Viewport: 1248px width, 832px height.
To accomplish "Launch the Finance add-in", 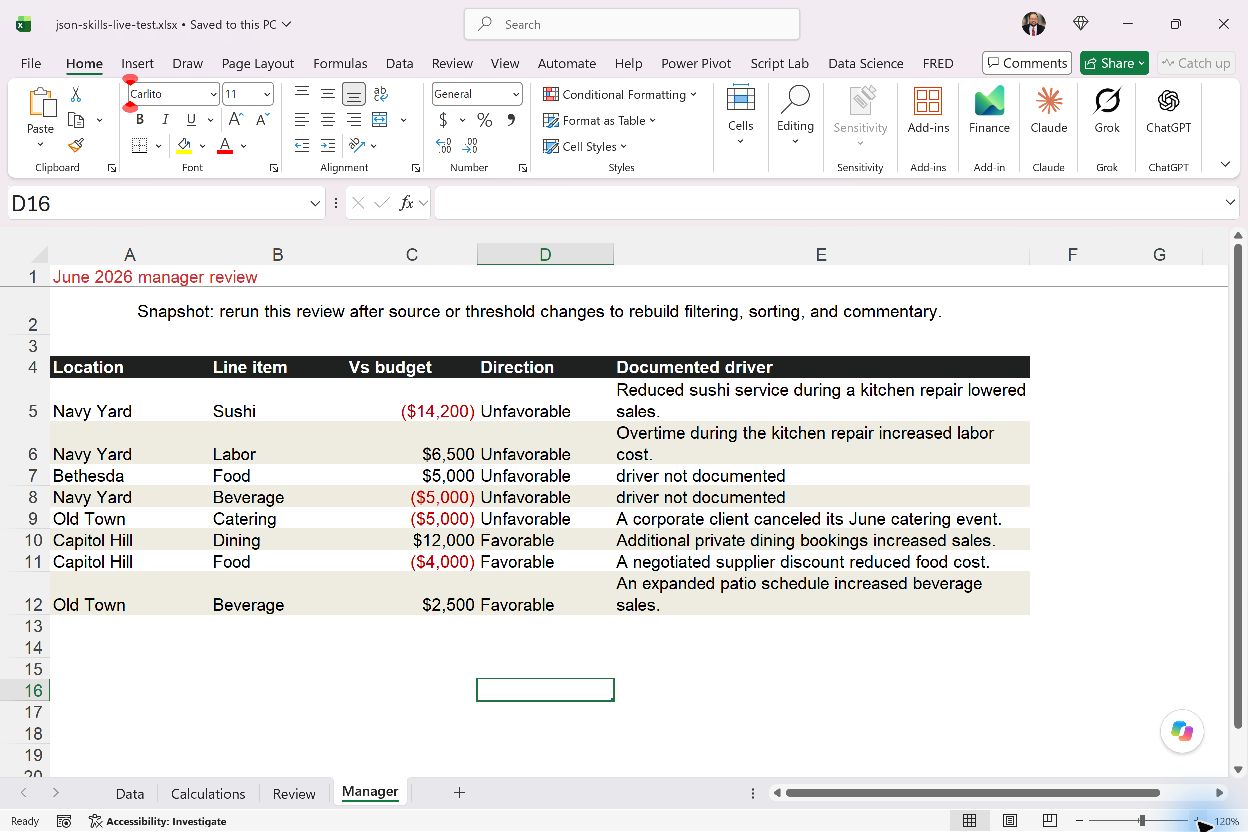I will [x=989, y=110].
